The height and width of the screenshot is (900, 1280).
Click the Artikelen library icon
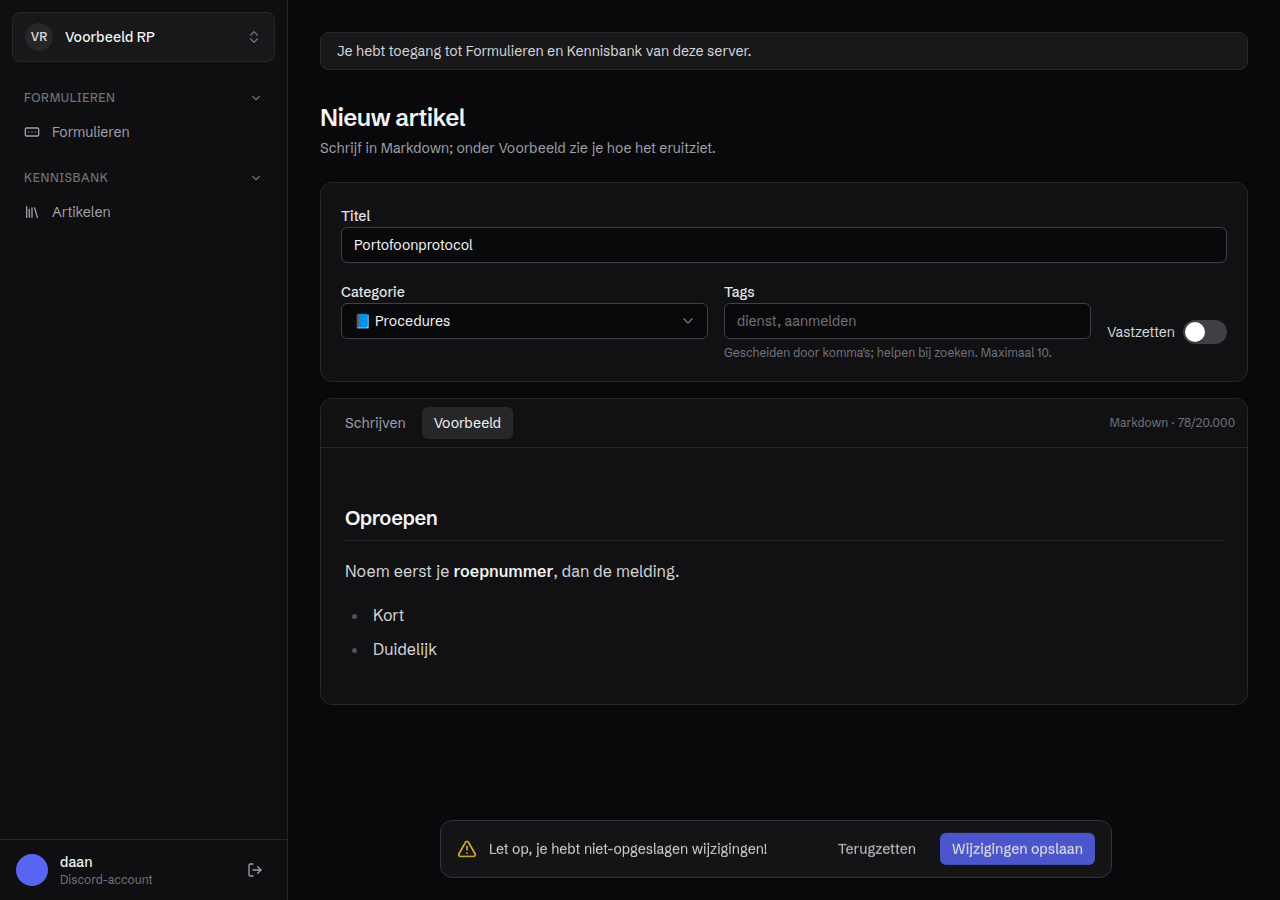[32, 212]
